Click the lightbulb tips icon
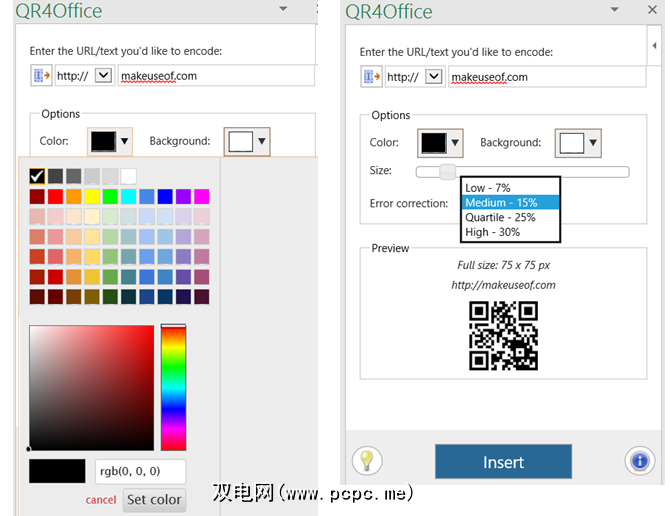The height and width of the screenshot is (516, 670). [x=367, y=461]
